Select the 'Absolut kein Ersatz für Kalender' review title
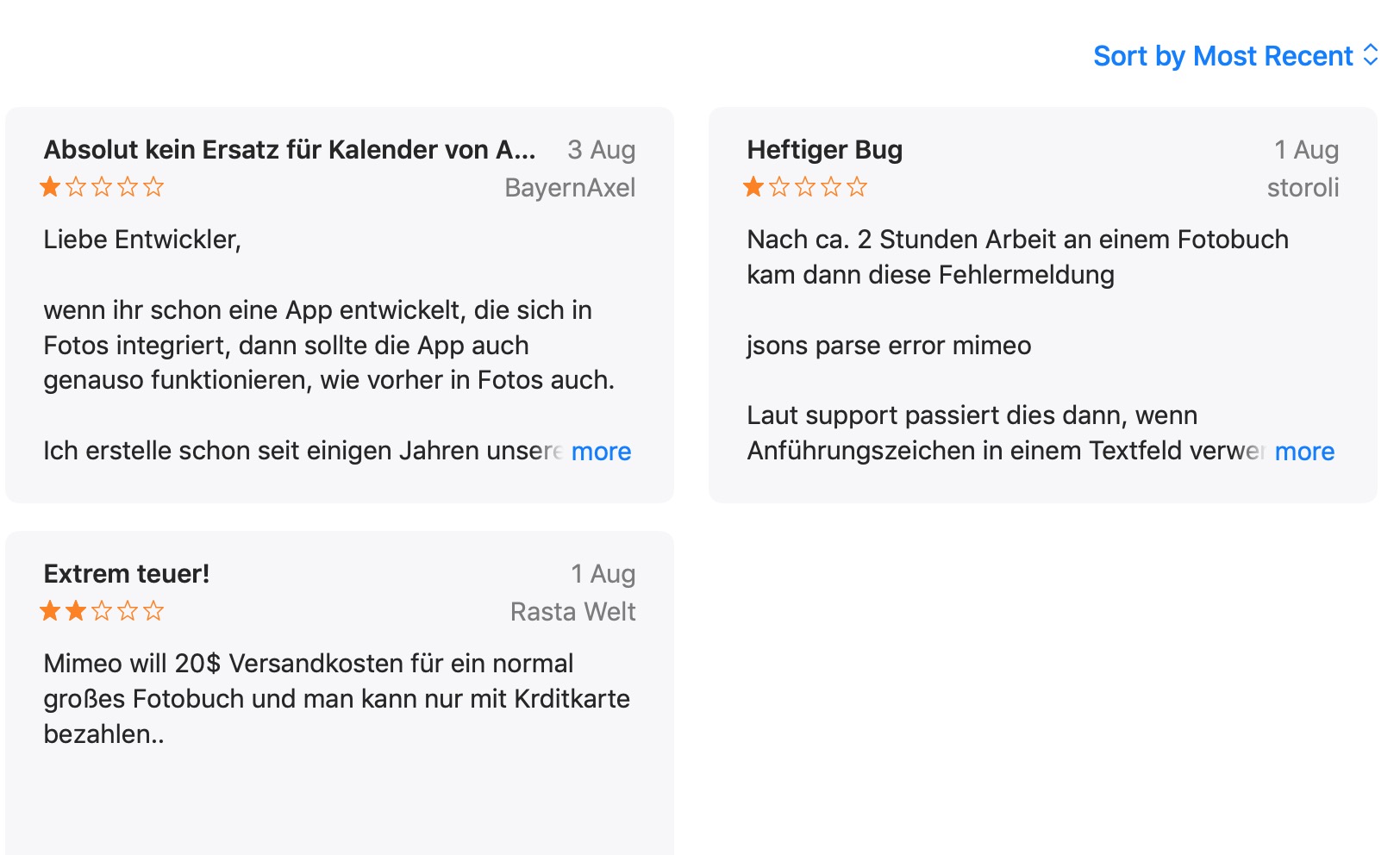 pyautogui.click(x=290, y=150)
